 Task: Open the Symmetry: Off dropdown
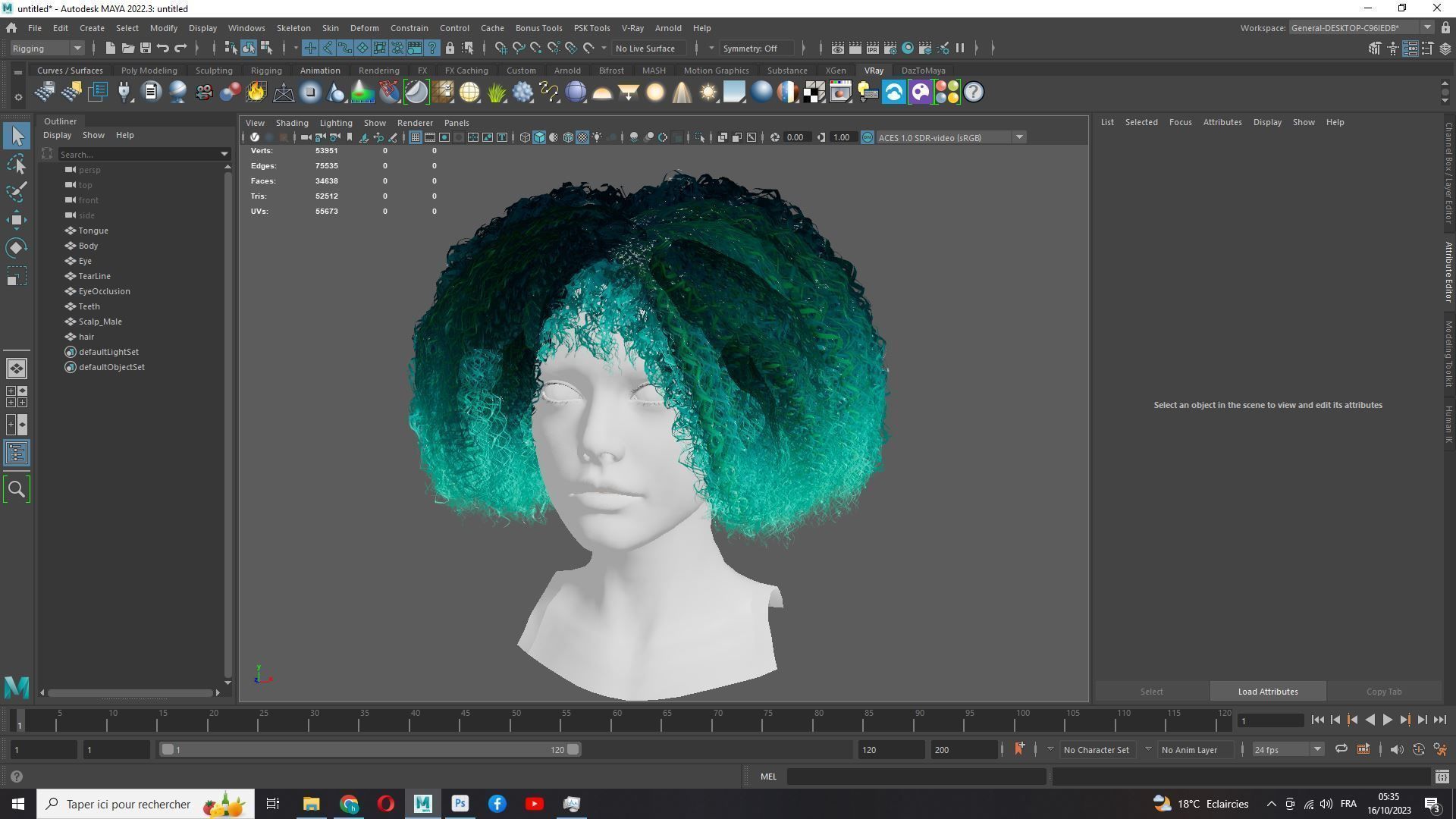pyautogui.click(x=757, y=48)
